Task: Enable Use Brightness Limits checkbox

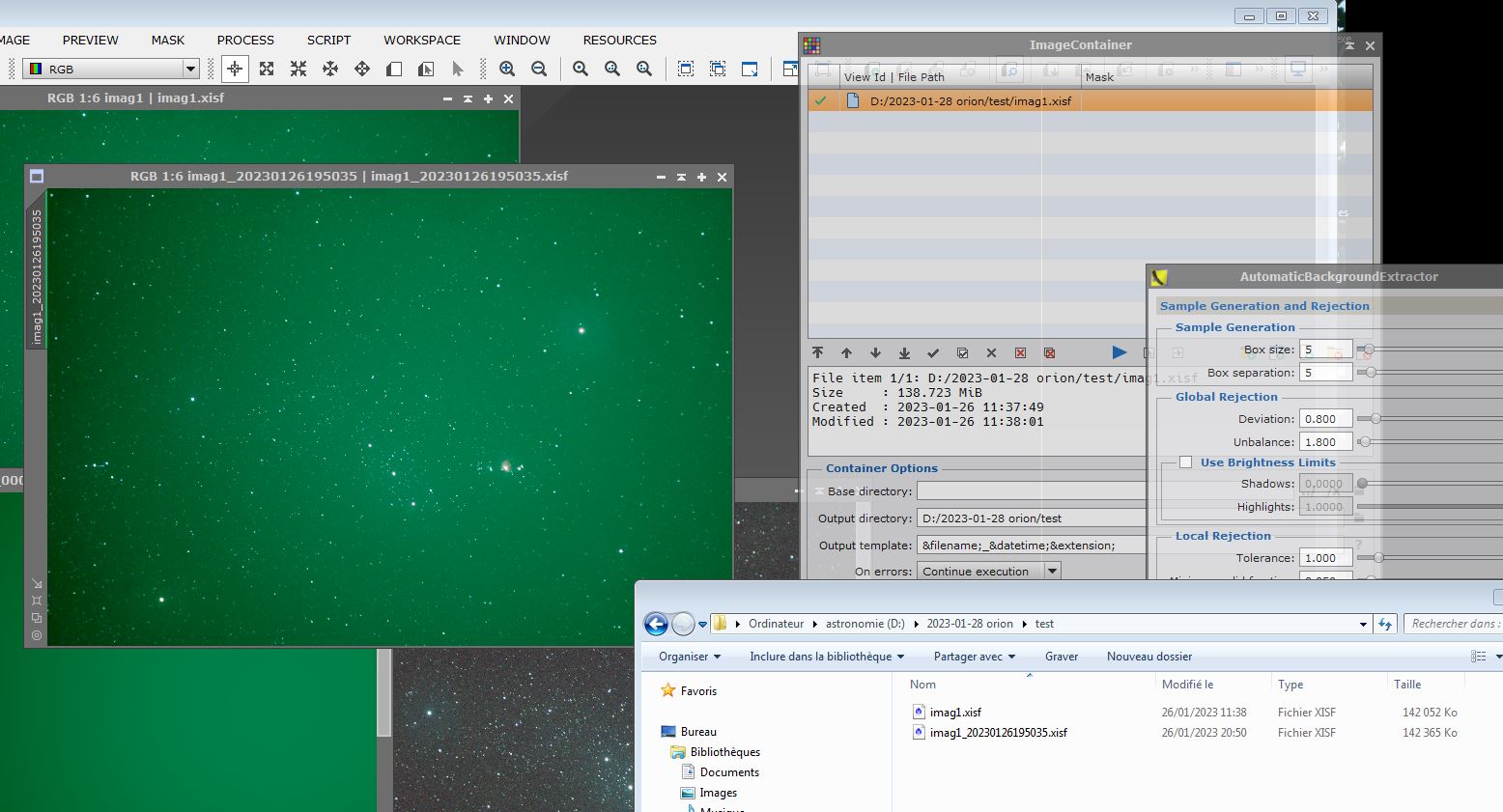Action: click(x=1185, y=462)
